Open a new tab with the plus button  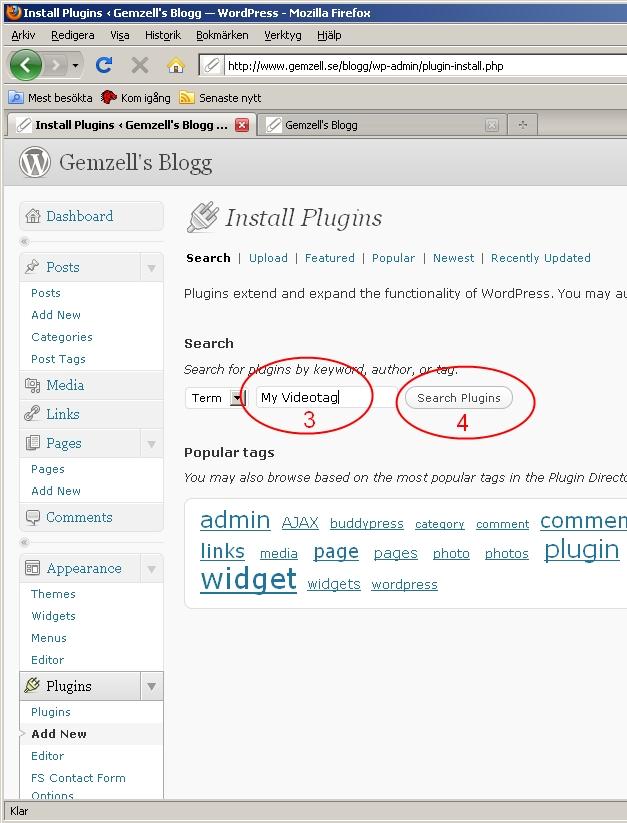[x=523, y=125]
